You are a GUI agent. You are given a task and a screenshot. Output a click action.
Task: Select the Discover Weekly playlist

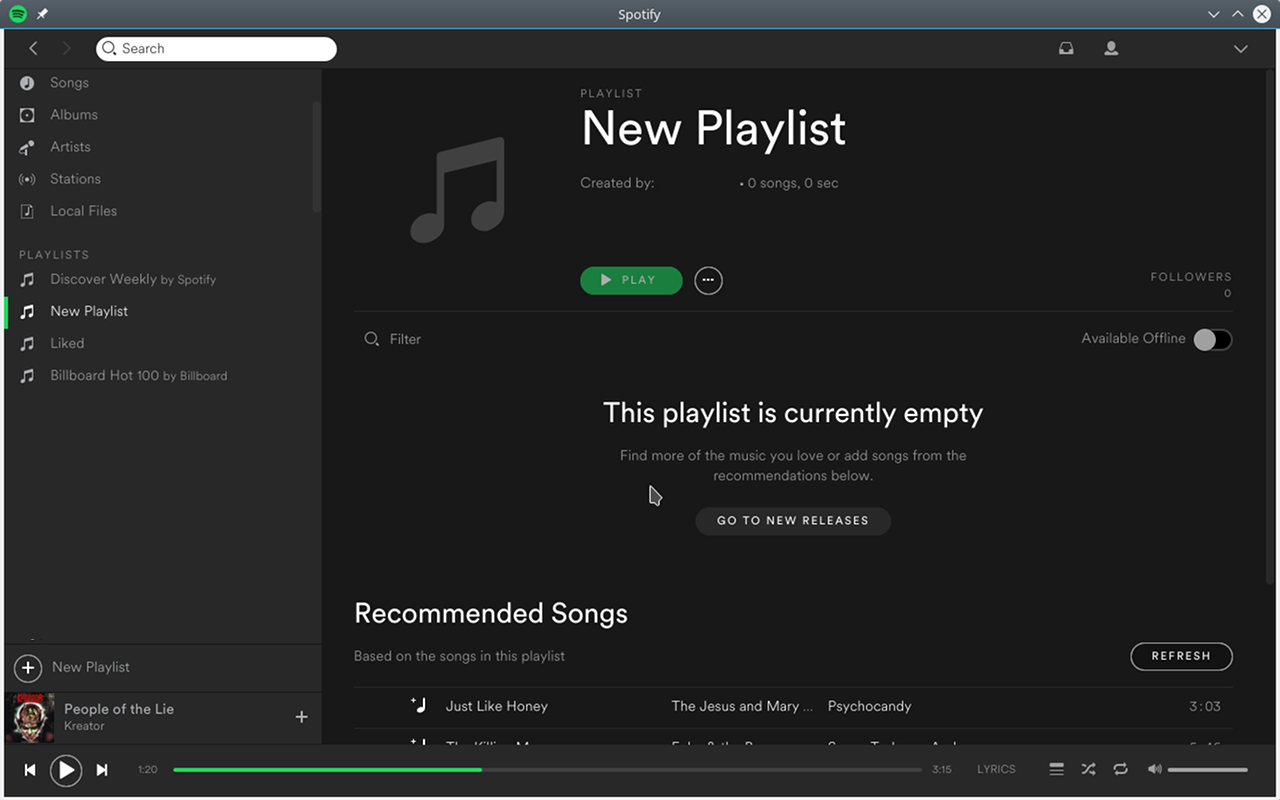click(133, 279)
